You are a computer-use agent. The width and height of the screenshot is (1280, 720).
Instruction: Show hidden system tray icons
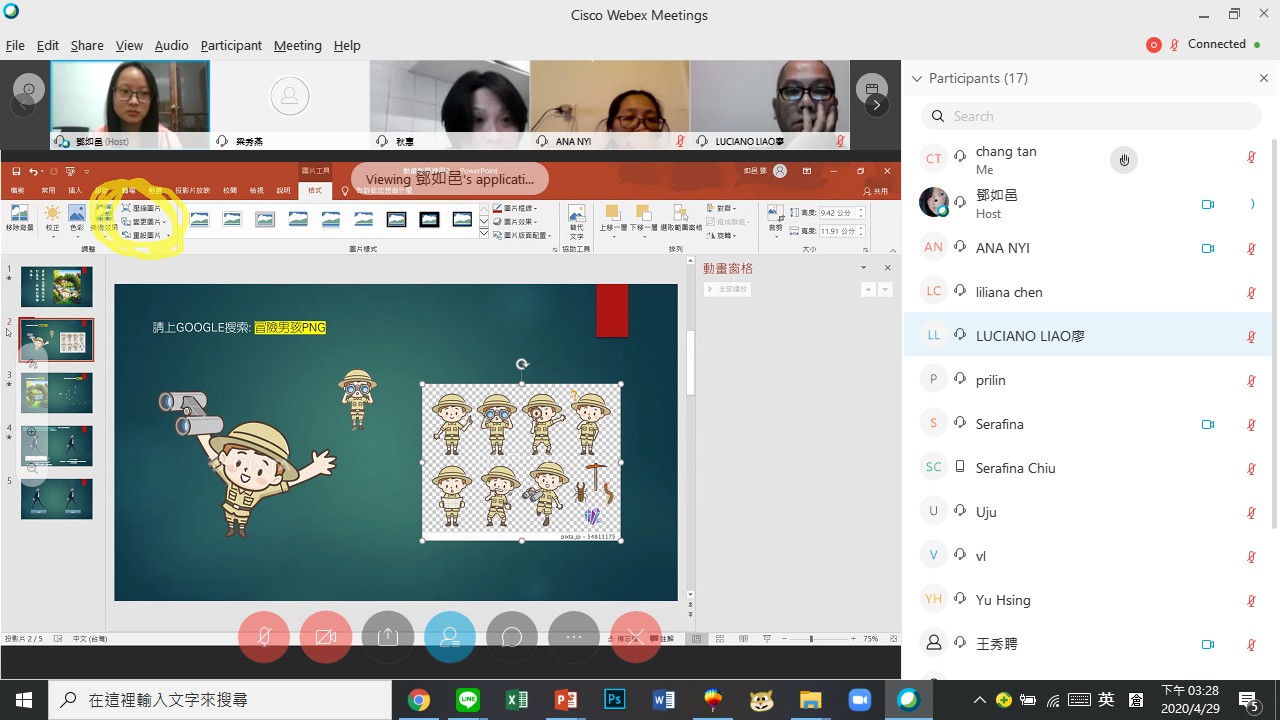[x=979, y=700]
